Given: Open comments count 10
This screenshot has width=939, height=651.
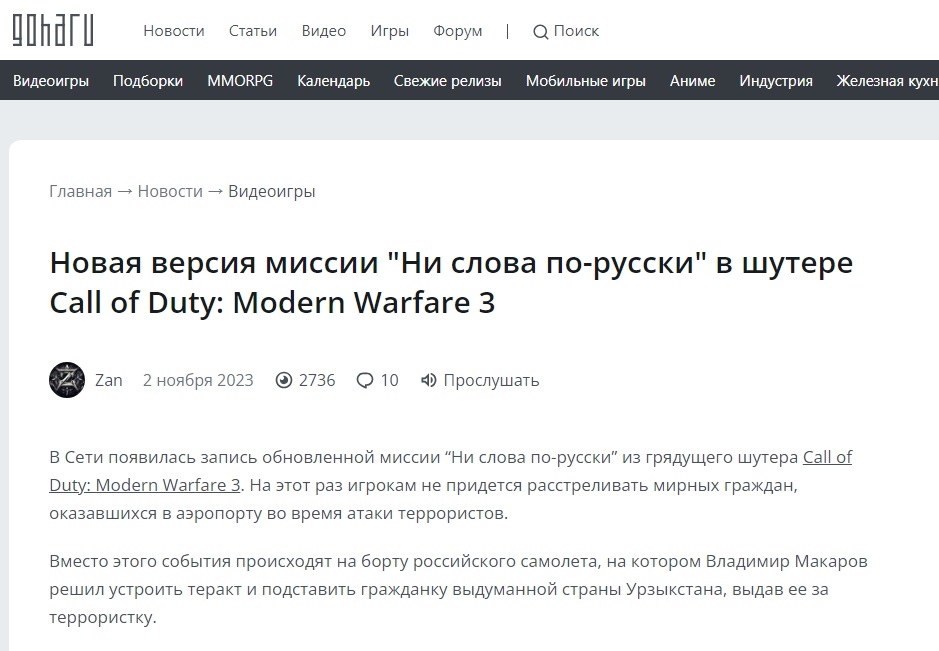Looking at the screenshot, I should pos(389,380).
